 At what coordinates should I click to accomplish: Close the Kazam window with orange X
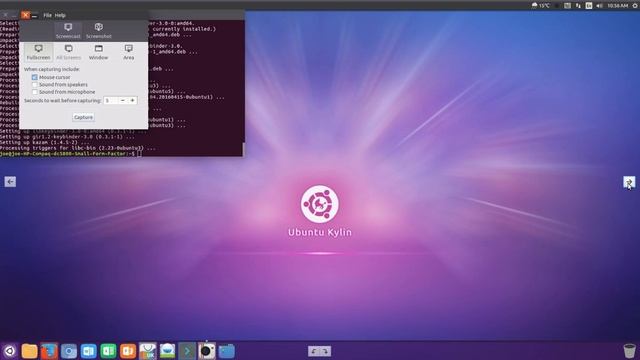(25, 15)
